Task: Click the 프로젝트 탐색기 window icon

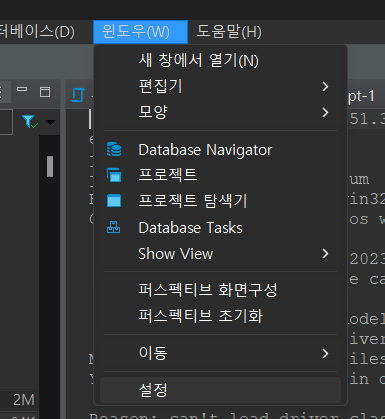Action: [x=114, y=201]
